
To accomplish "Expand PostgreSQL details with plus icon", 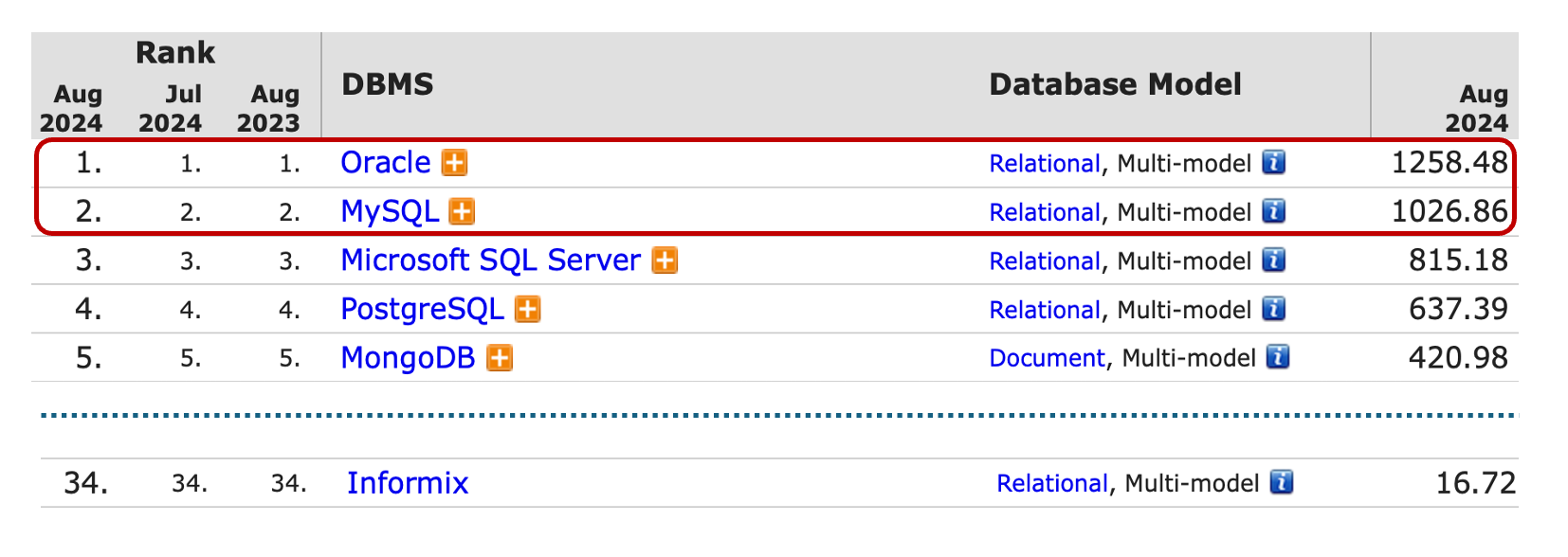I will pyautogui.click(x=527, y=310).
